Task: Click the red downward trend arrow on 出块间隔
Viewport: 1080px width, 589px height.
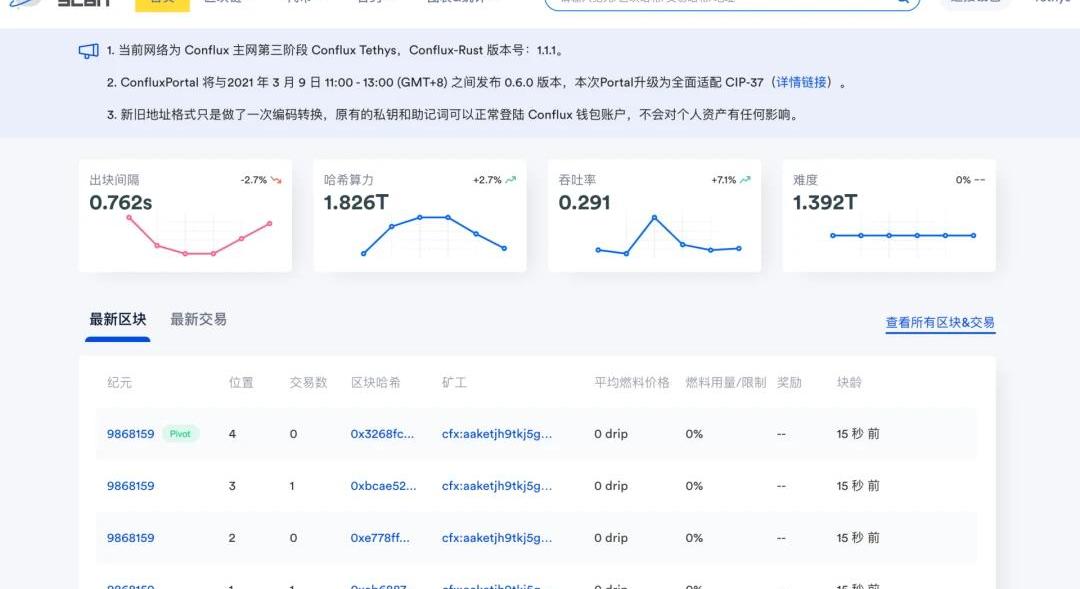Action: click(x=277, y=180)
